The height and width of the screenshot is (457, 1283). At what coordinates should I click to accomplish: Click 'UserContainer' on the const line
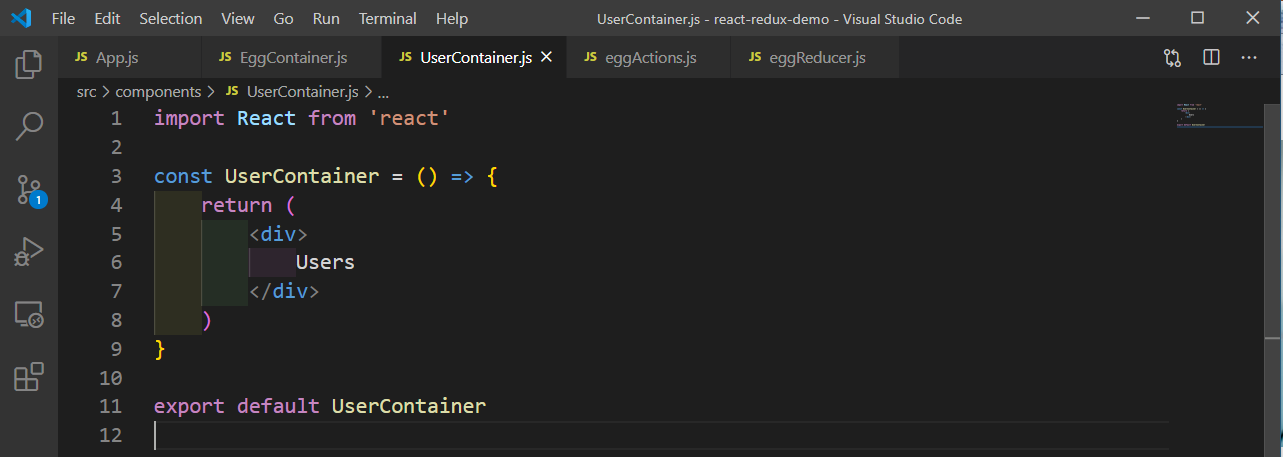pos(302,176)
